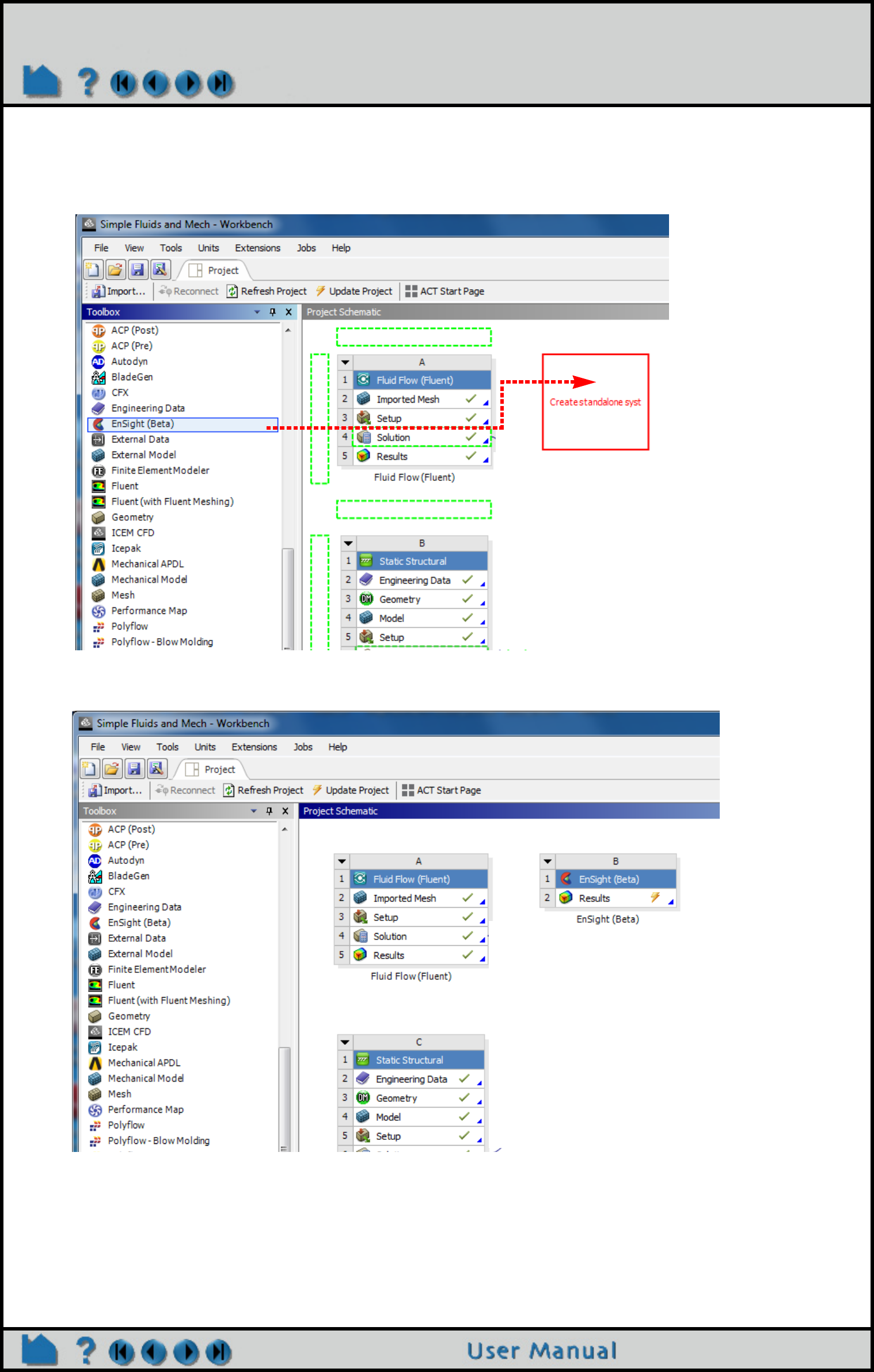Click Open folder icon in upper Workbench toolbar
The width and height of the screenshot is (874, 1372).
pyautogui.click(x=115, y=270)
